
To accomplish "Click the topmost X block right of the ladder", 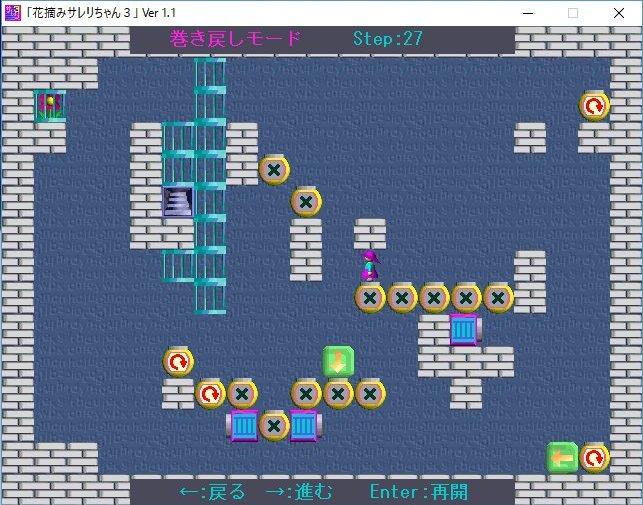I will pyautogui.click(x=274, y=170).
